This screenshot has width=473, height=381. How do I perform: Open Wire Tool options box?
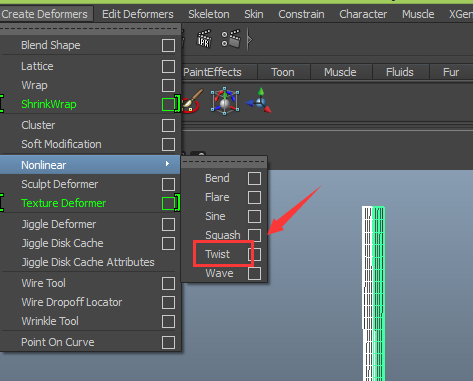click(x=168, y=283)
